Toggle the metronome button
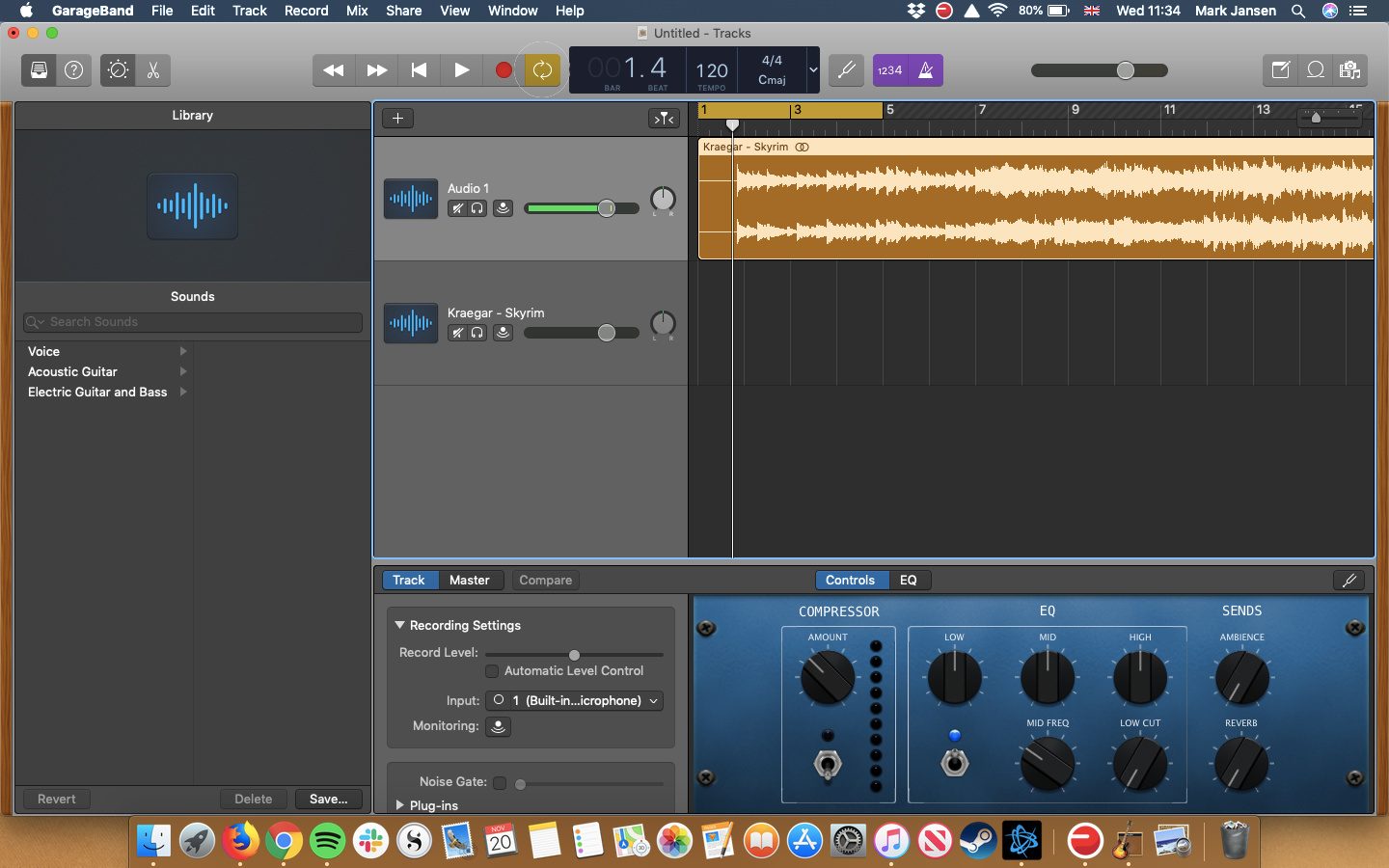The image size is (1389, 868). 926,70
